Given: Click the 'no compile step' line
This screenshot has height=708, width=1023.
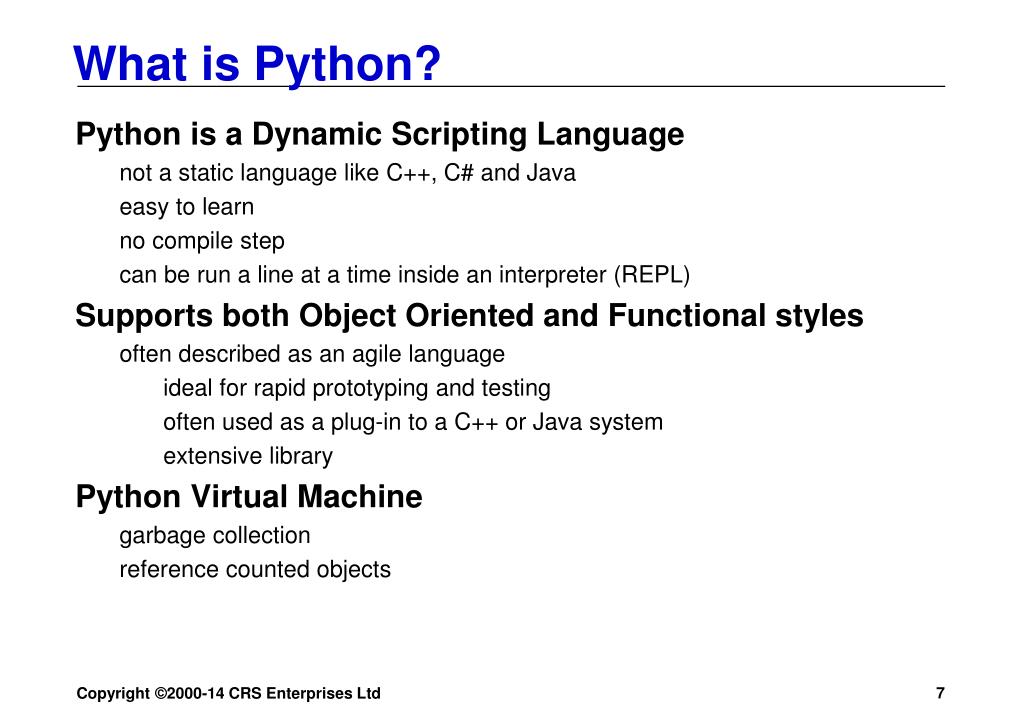Looking at the screenshot, I should (x=202, y=241).
